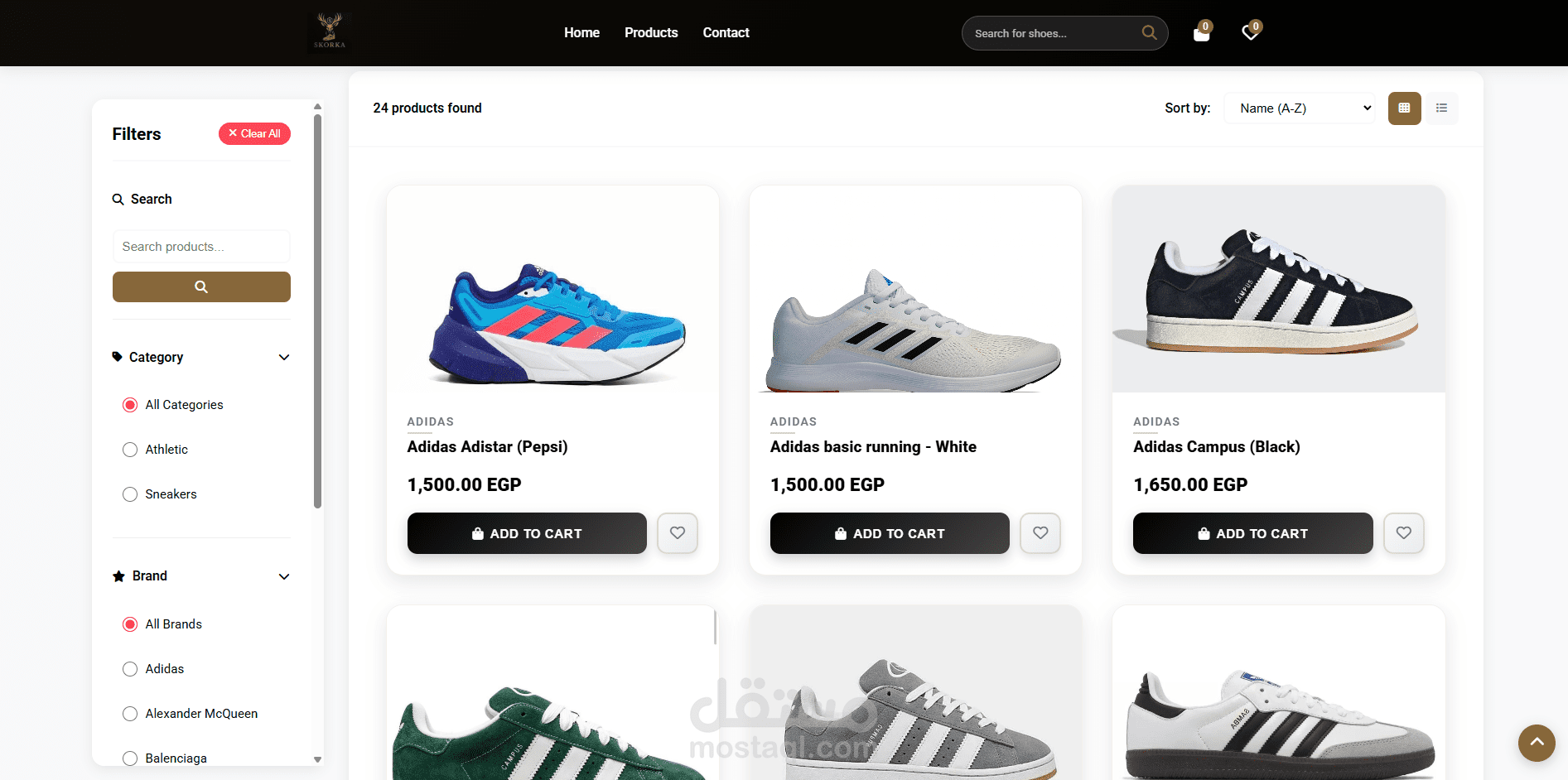
Task: Open the shopping cart icon in header
Action: point(1201,33)
